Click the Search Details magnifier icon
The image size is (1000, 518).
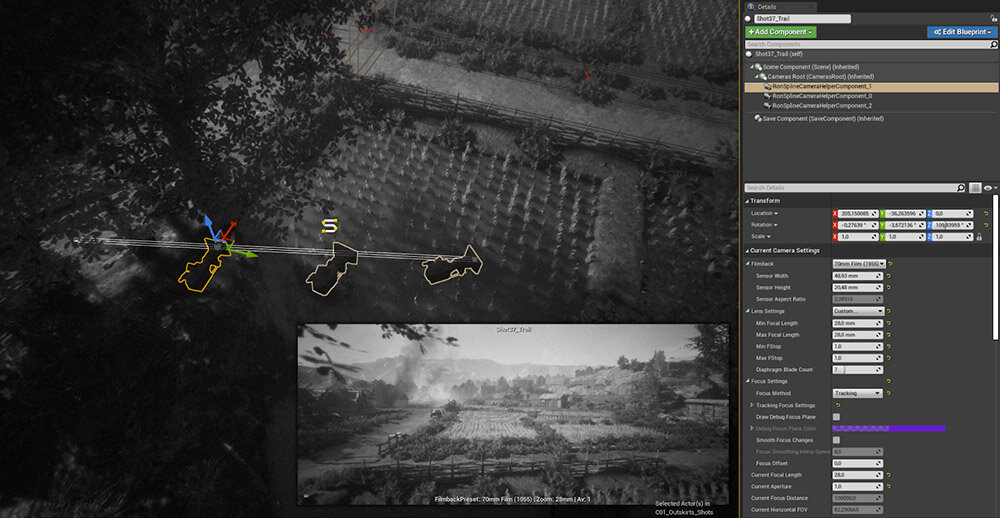960,188
